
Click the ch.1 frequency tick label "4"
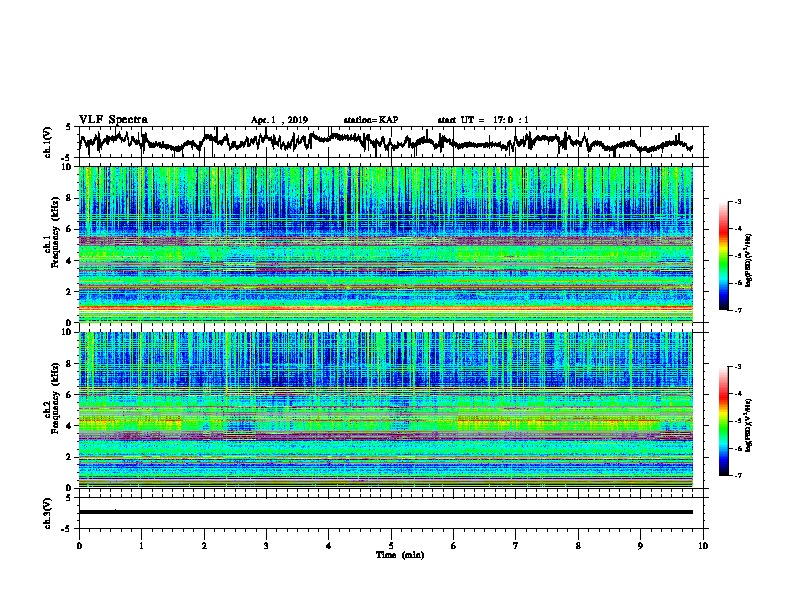tap(70, 261)
